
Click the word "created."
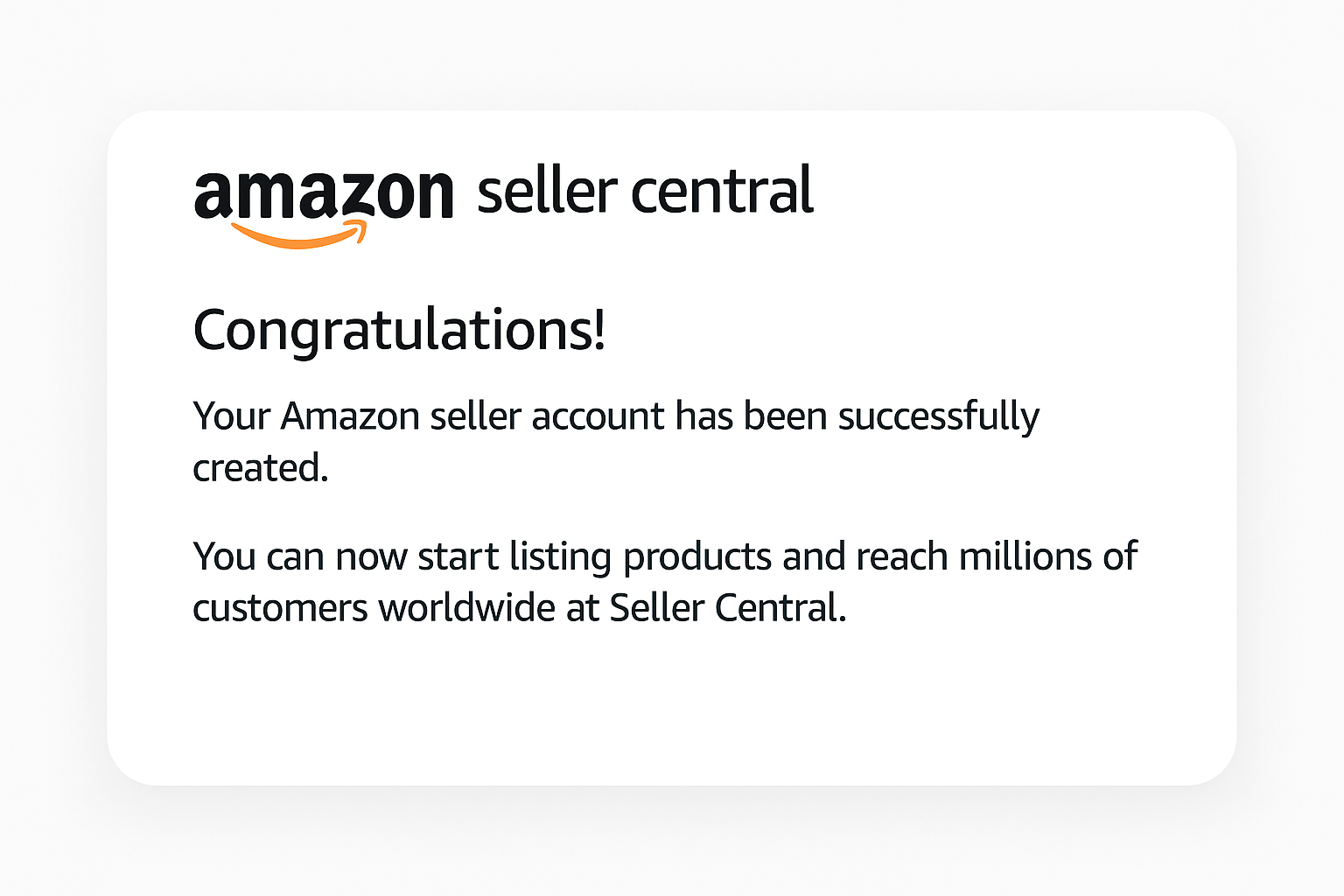point(260,469)
